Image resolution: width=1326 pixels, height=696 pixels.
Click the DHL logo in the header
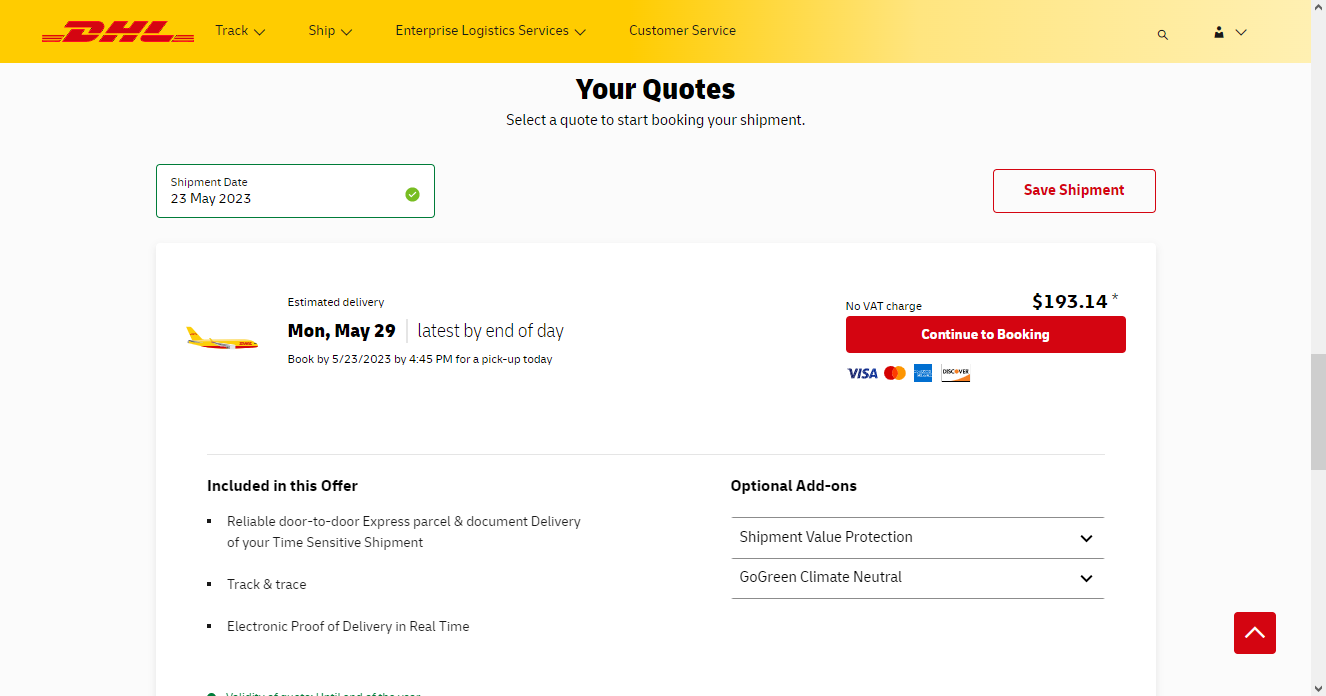tap(118, 32)
